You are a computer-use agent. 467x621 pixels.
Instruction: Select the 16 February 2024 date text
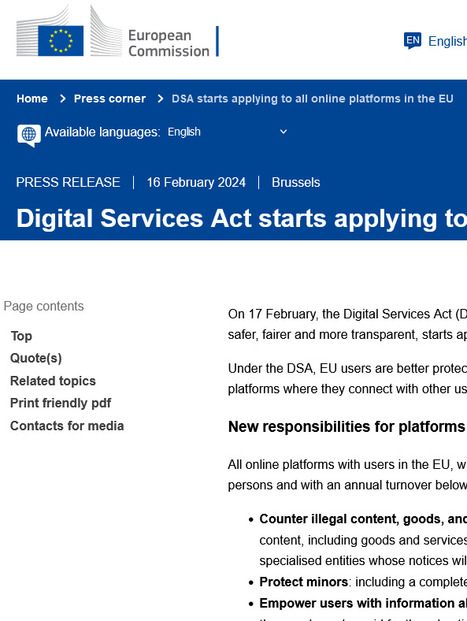196,182
